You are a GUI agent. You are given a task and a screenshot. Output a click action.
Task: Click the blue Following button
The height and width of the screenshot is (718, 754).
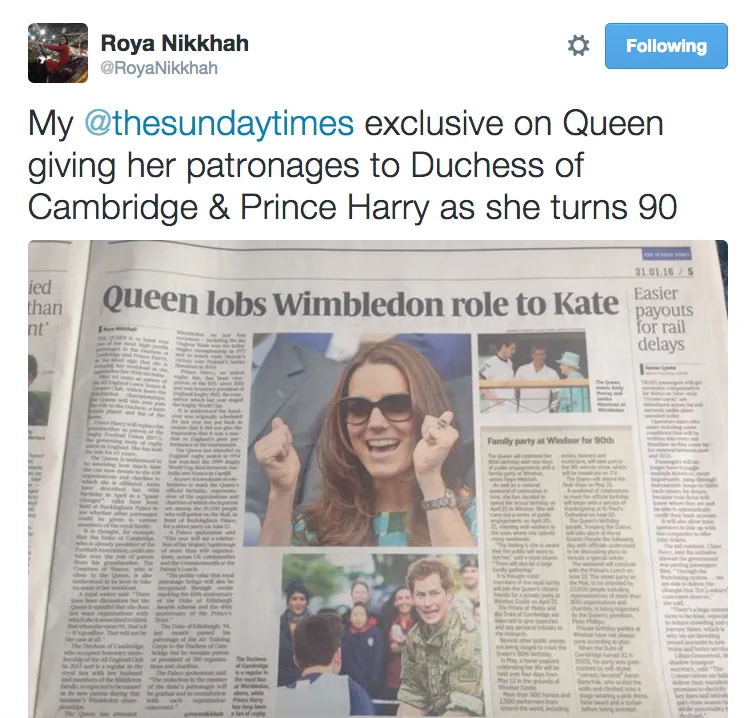coord(666,46)
